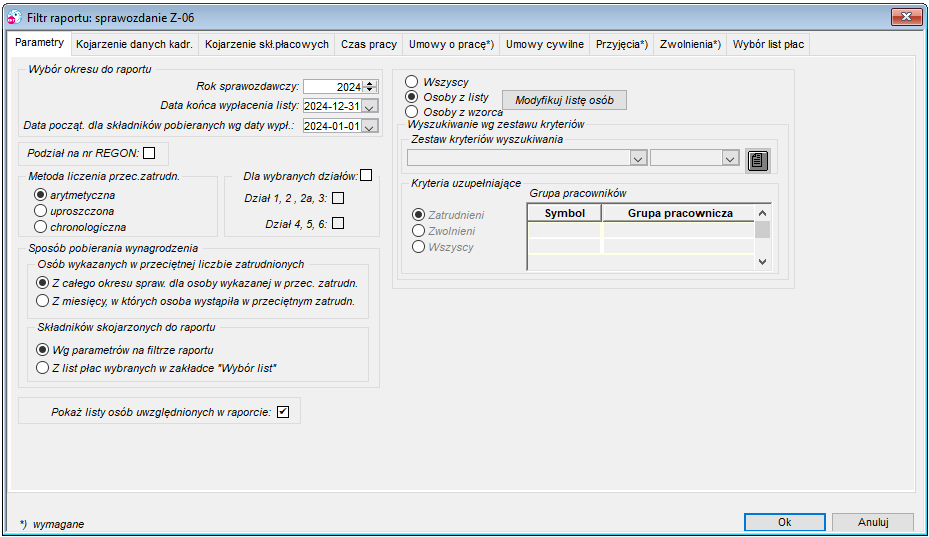
Task: Open the Data począt. dla składników date picker
Action: (370, 126)
